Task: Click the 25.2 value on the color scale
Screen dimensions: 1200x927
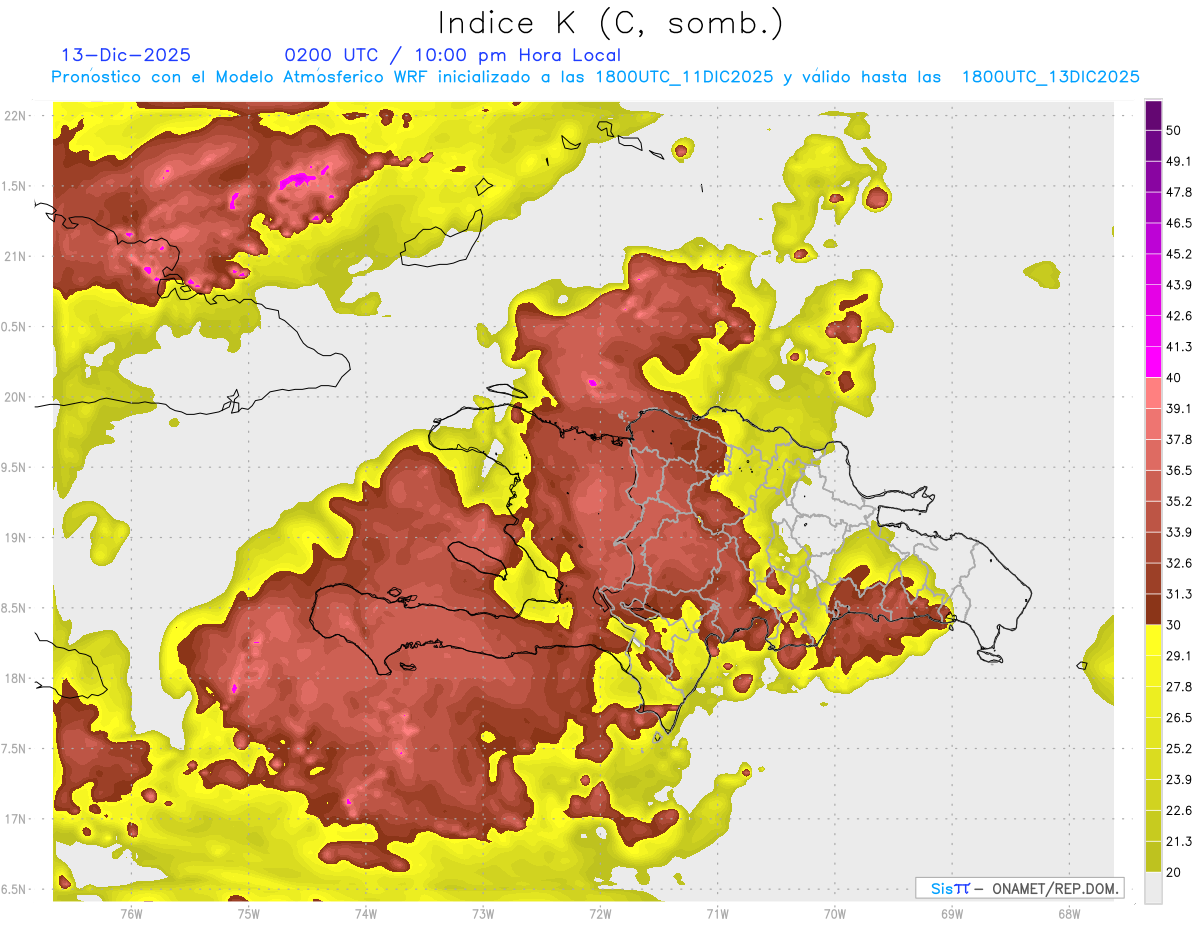Action: (1178, 748)
